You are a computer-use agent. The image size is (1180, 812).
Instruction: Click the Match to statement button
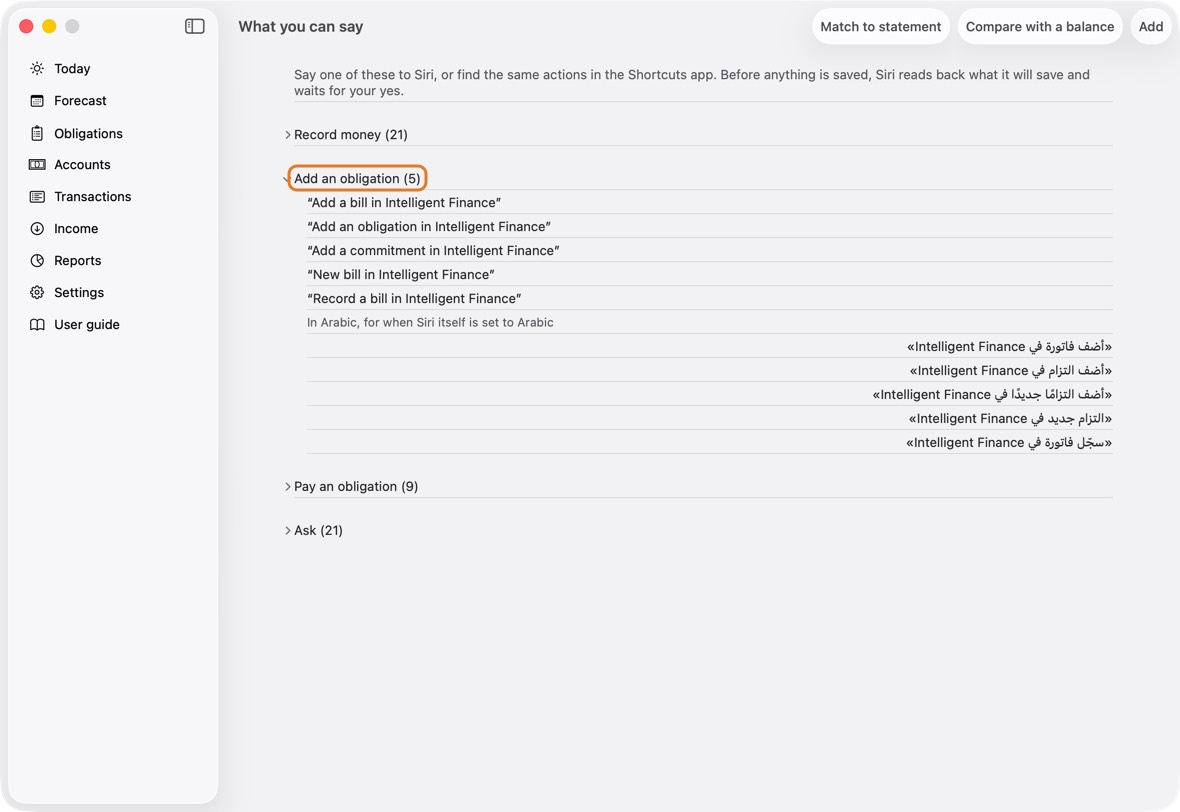click(x=880, y=26)
